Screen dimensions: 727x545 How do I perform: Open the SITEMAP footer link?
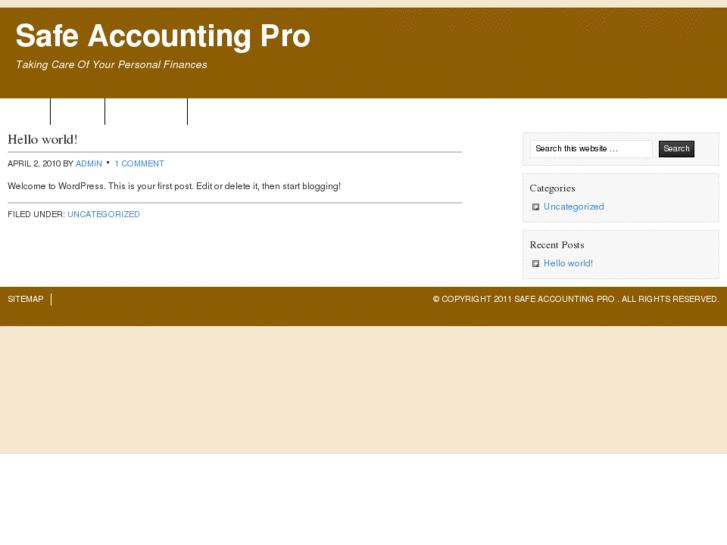pos(26,299)
